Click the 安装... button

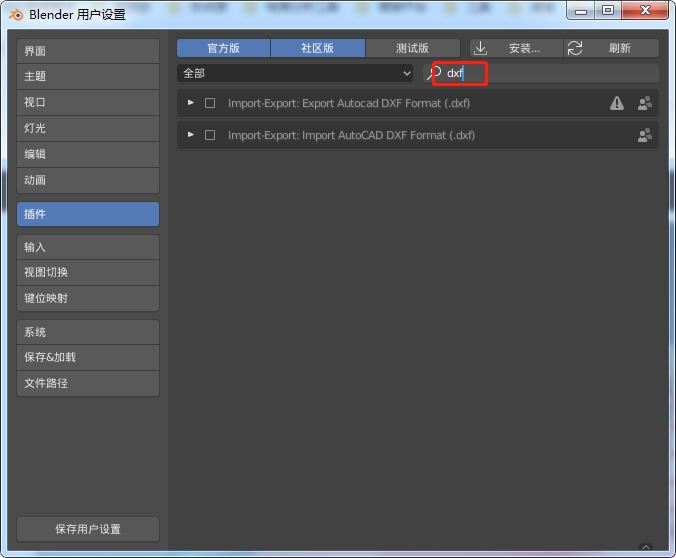pos(516,48)
